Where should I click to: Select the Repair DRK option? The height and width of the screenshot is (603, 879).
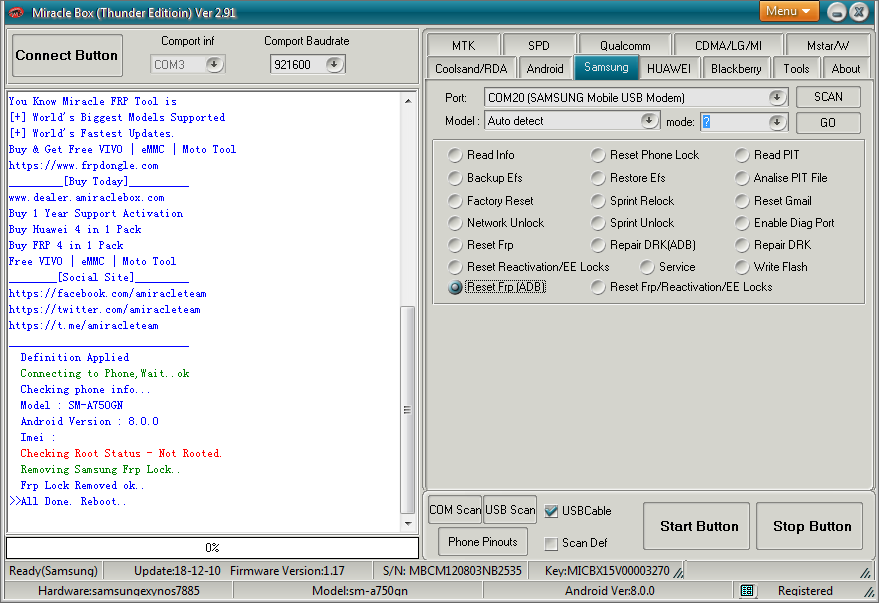point(742,245)
